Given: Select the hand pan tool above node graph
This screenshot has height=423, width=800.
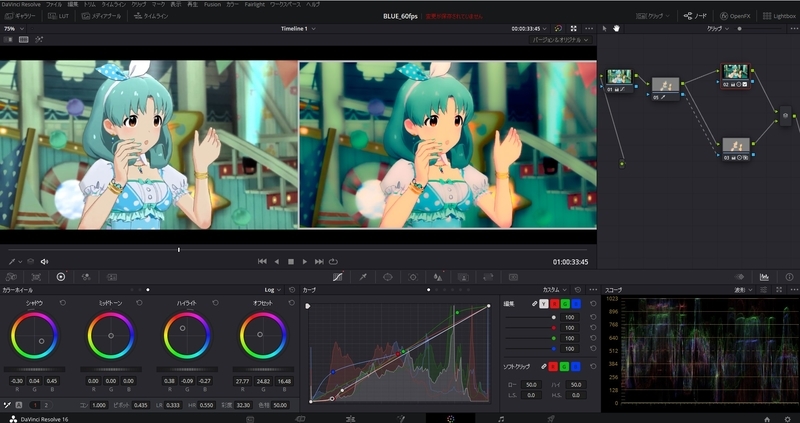Looking at the screenshot, I should tap(616, 29).
